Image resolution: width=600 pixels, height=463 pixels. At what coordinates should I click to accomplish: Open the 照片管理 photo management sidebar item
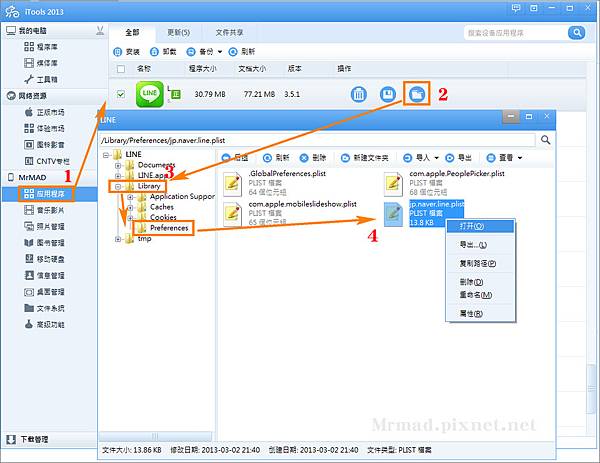44,227
